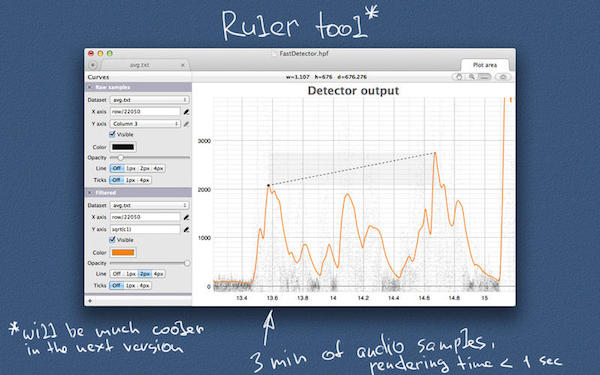
Task: Select the hand pan tool
Action: pyautogui.click(x=458, y=77)
